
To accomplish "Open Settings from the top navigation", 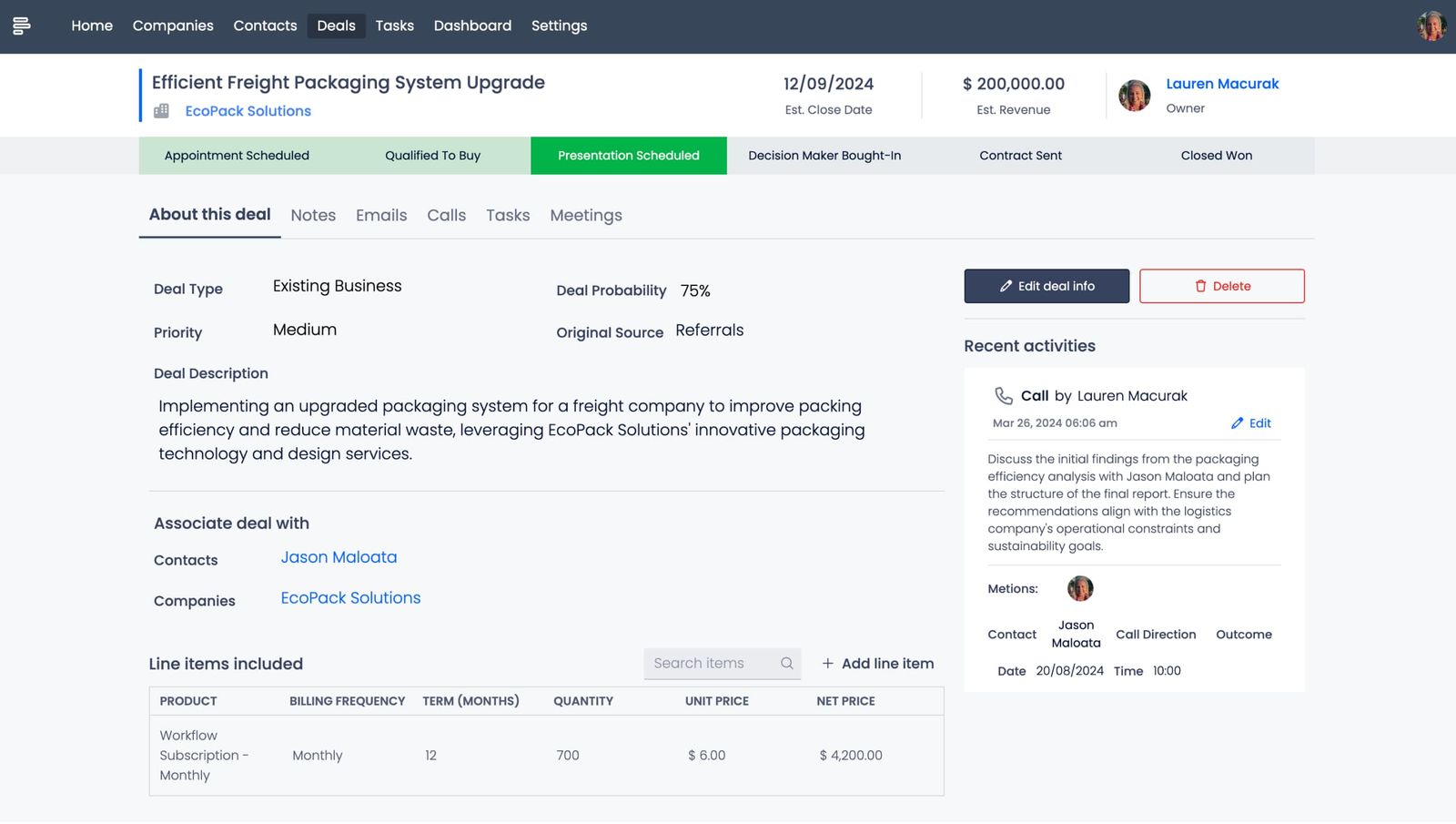I will pos(559,25).
